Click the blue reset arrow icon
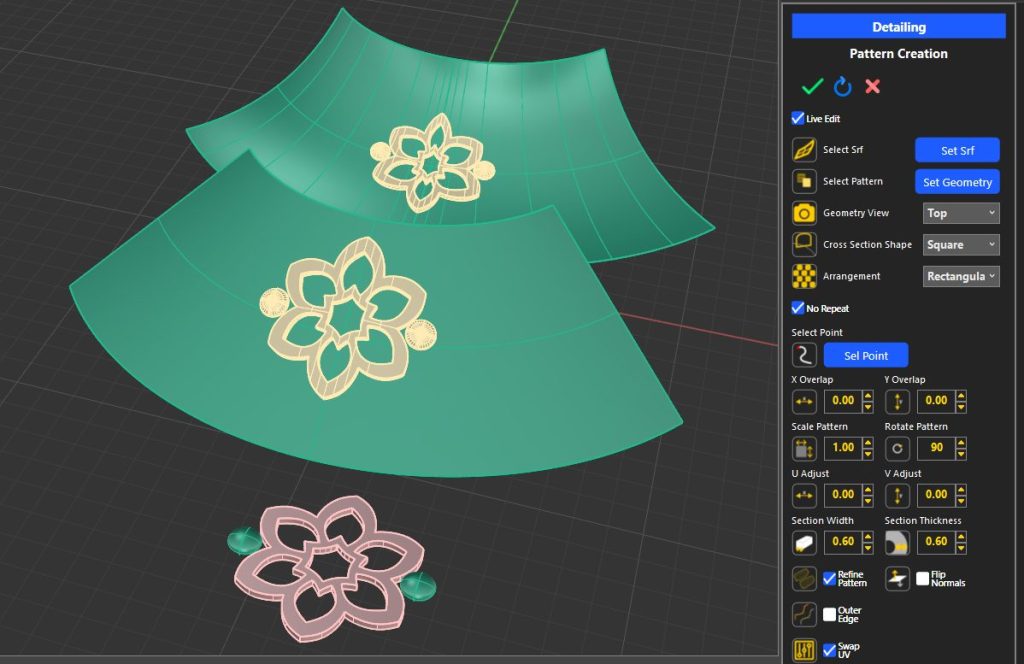Screen dimensions: 1024x664 click(843, 87)
